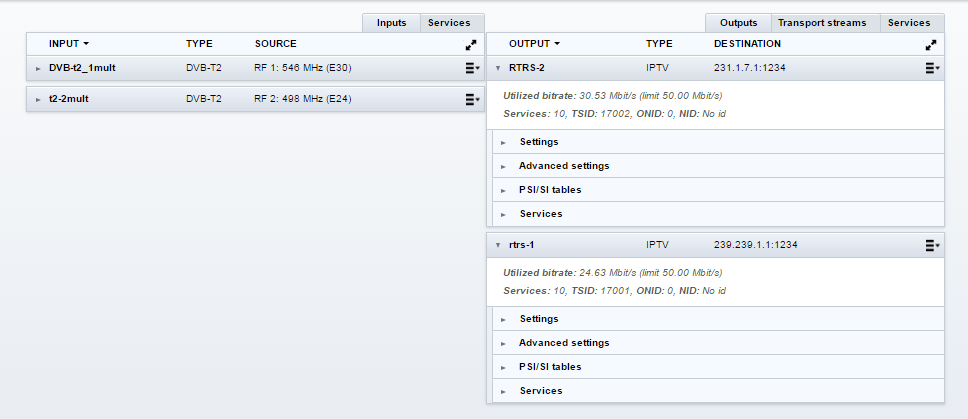Screen dimensions: 968x419
Task: Select the Outputs tab
Action: tap(738, 22)
